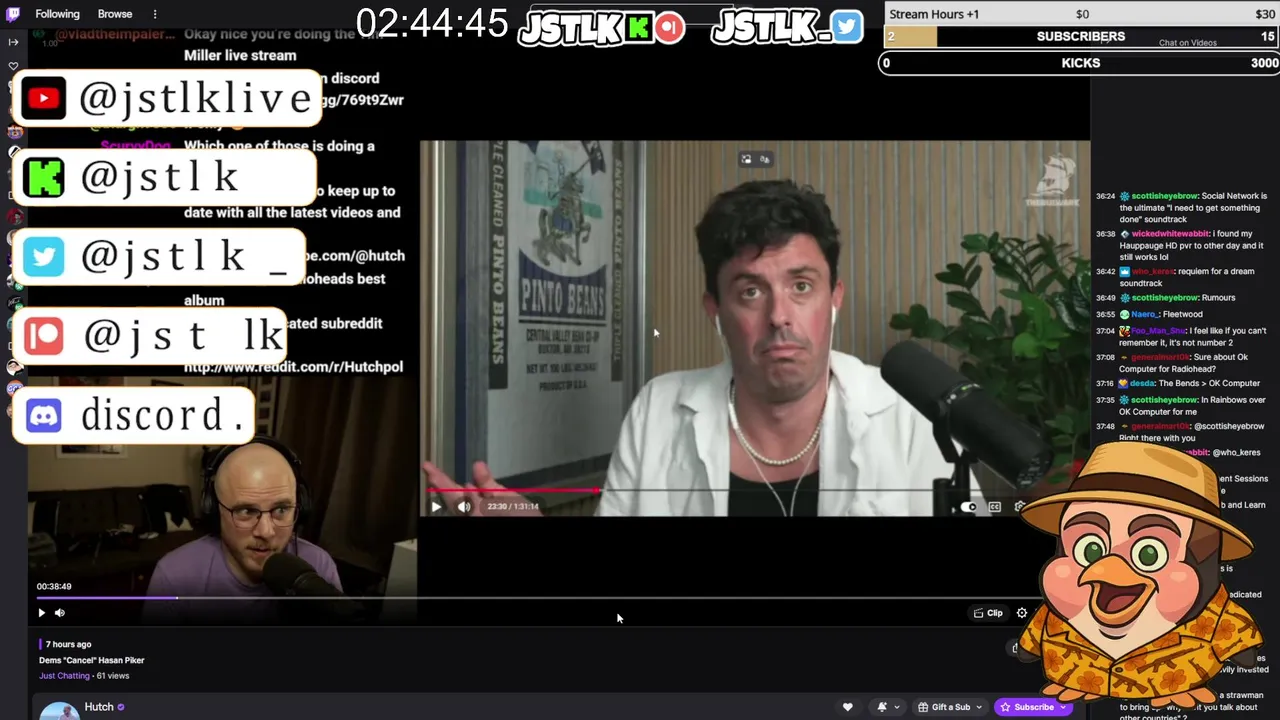The width and height of the screenshot is (1280, 720).
Task: Jump to chat timestamp 37:08
Action: pos(1105,357)
